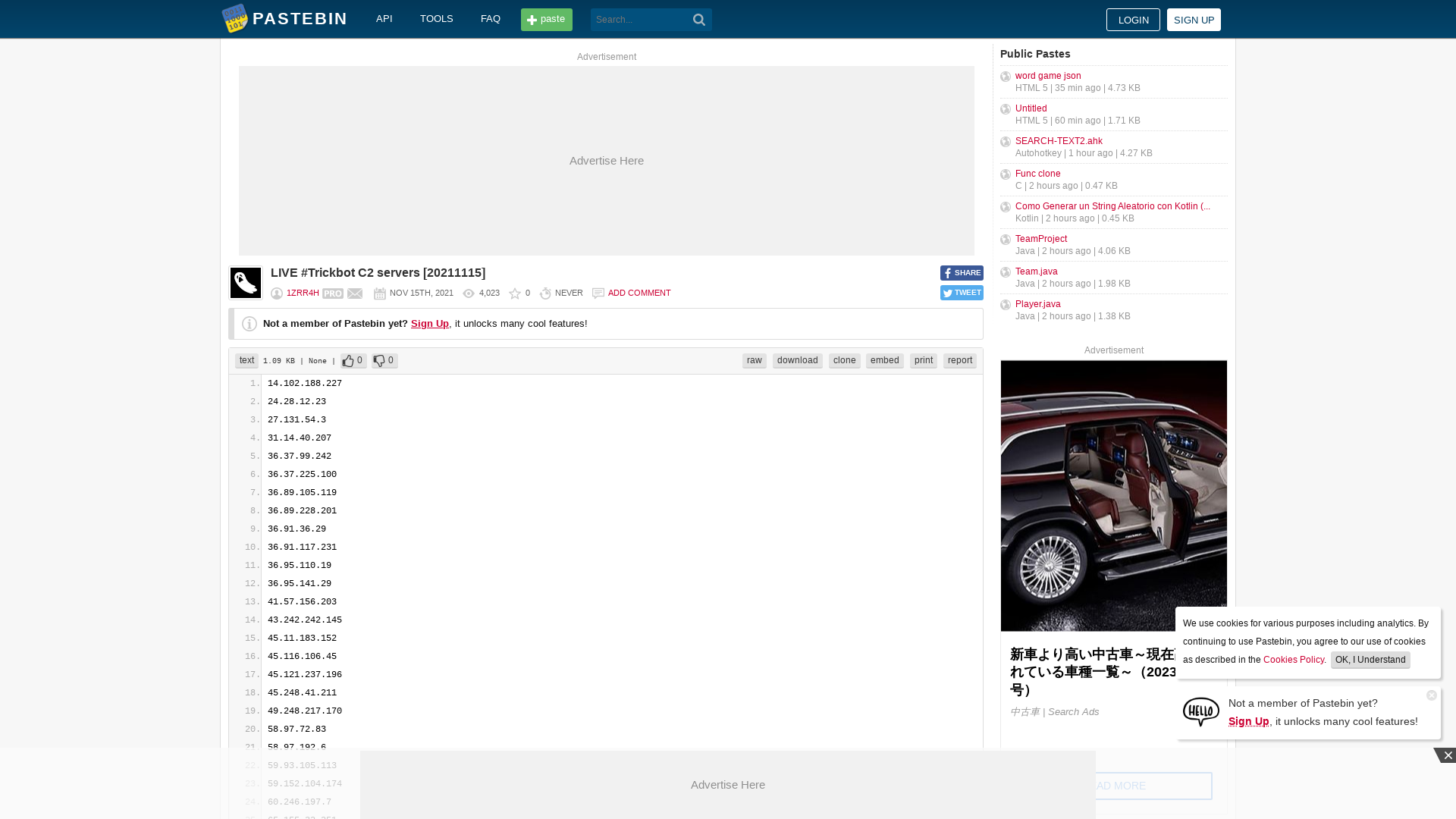This screenshot has height=819, width=1456.
Task: Open 'TeamProject' public paste
Action: tap(1041, 239)
